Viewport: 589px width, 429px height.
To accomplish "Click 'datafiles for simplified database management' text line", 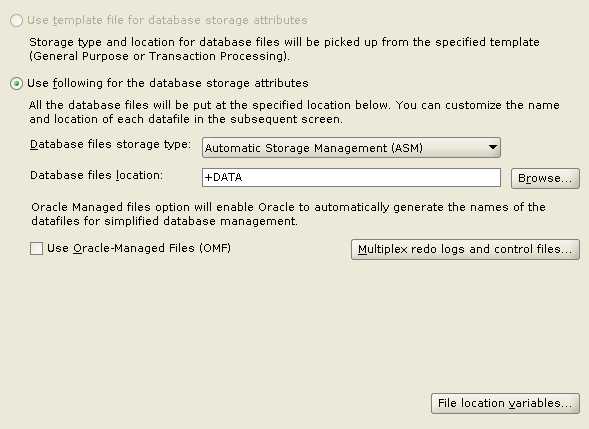I will (165, 221).
